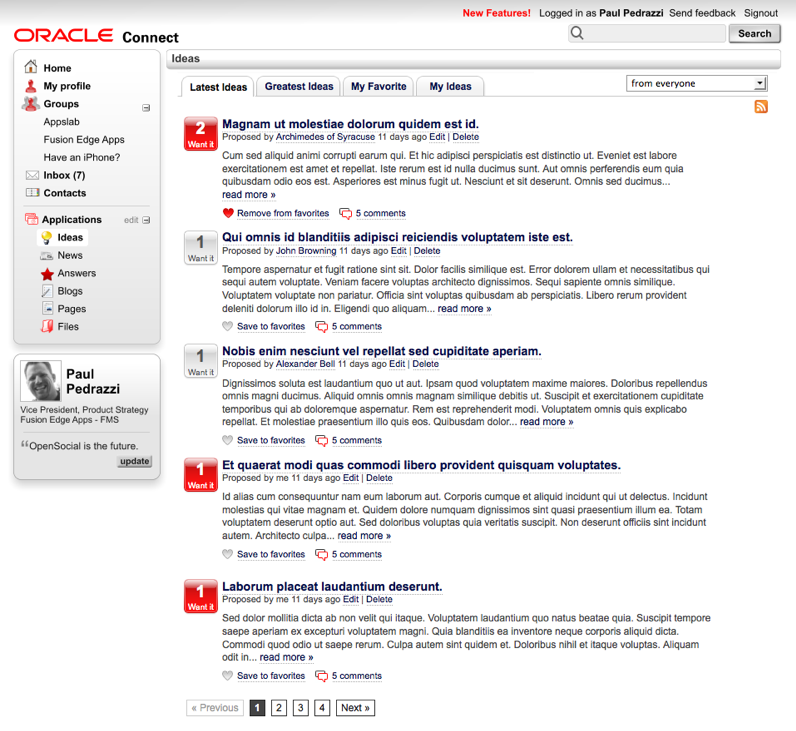Open the New Features! link
The width and height of the screenshot is (796, 731).
tap(496, 13)
